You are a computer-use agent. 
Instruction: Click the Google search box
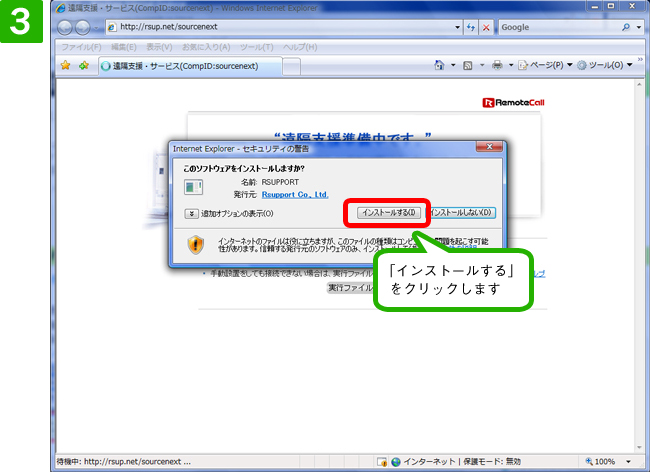560,27
